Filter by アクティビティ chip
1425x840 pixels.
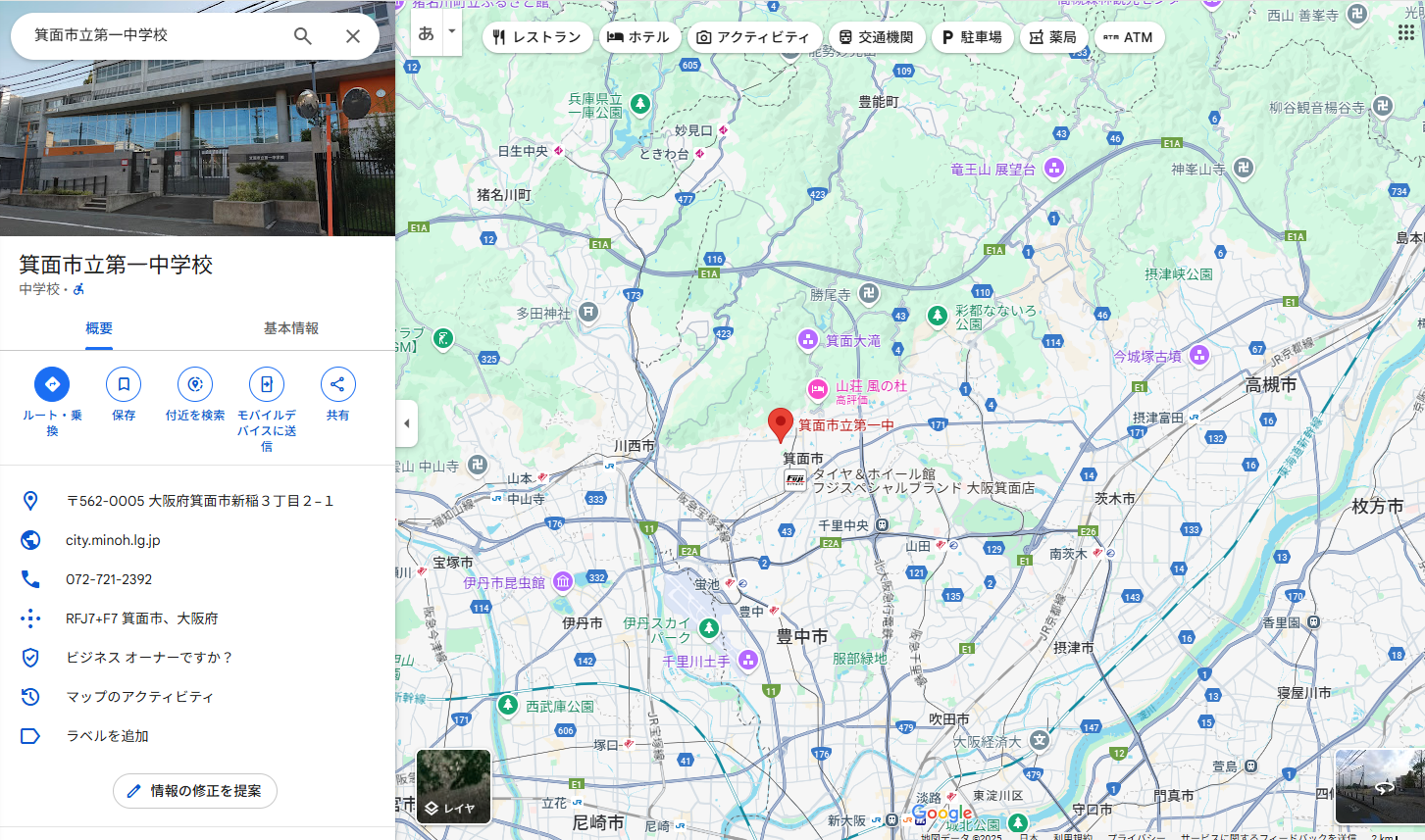tap(753, 37)
